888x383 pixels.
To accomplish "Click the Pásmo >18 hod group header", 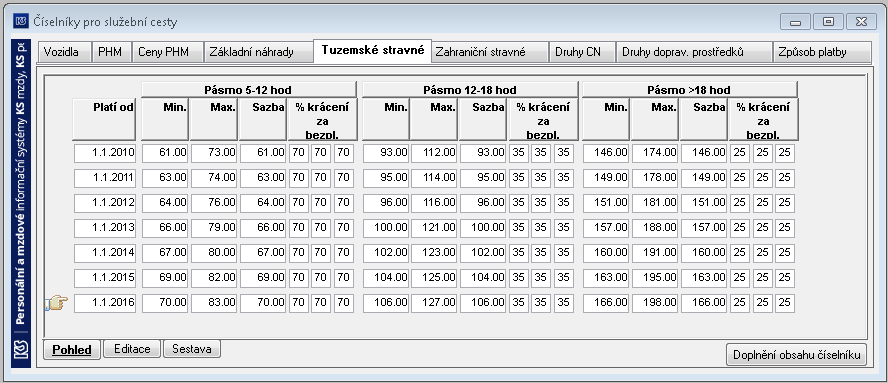I will (690, 90).
